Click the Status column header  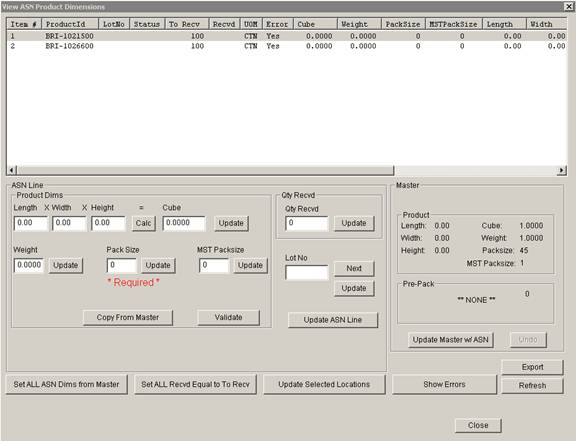(x=147, y=24)
